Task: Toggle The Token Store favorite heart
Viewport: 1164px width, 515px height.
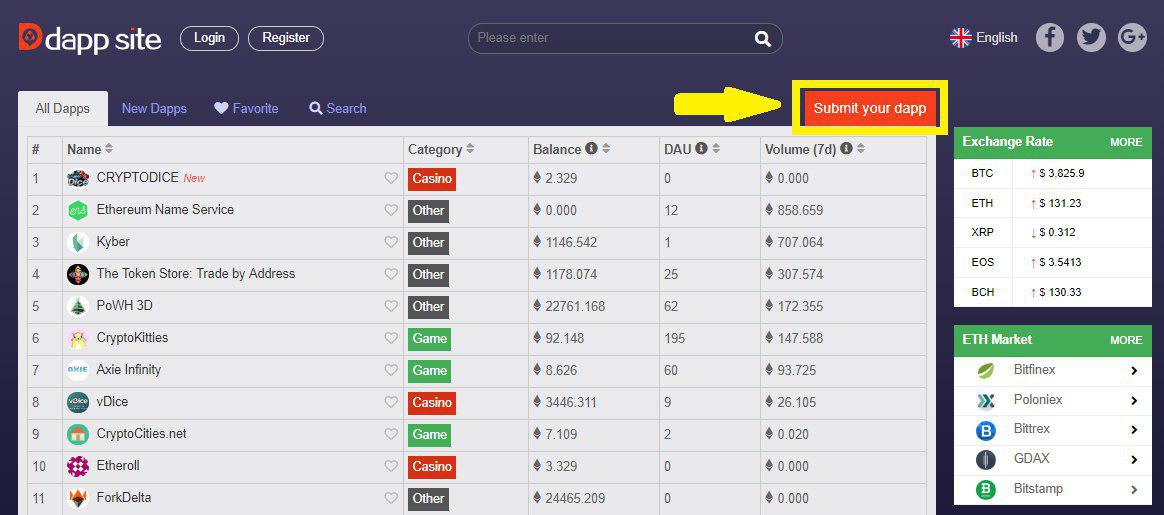Action: point(391,274)
